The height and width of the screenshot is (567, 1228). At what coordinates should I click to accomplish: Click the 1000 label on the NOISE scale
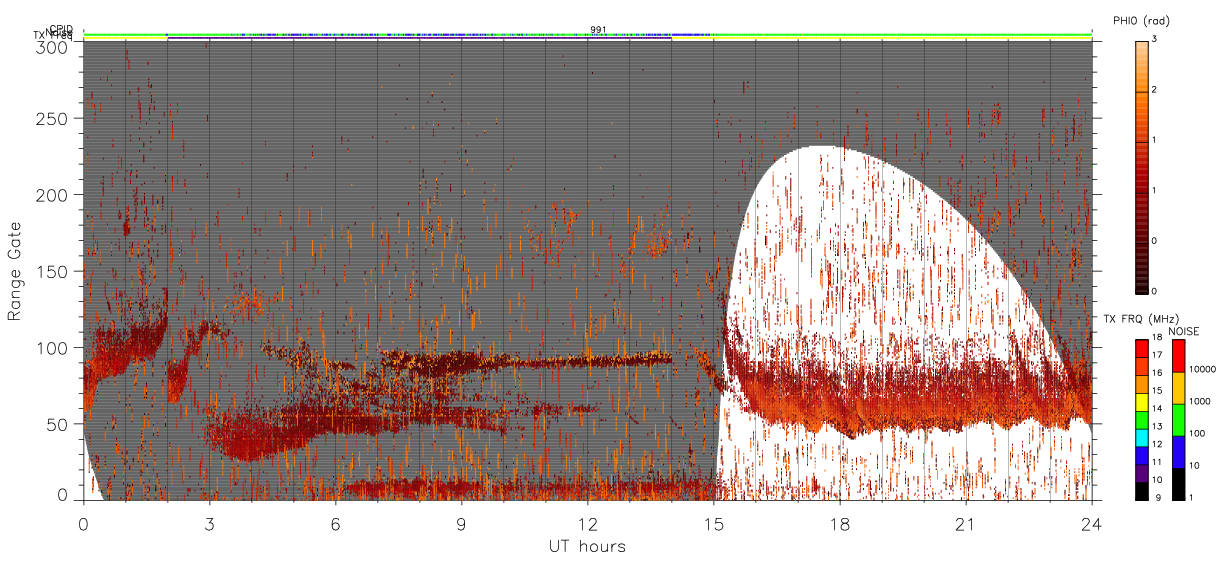(x=1198, y=401)
